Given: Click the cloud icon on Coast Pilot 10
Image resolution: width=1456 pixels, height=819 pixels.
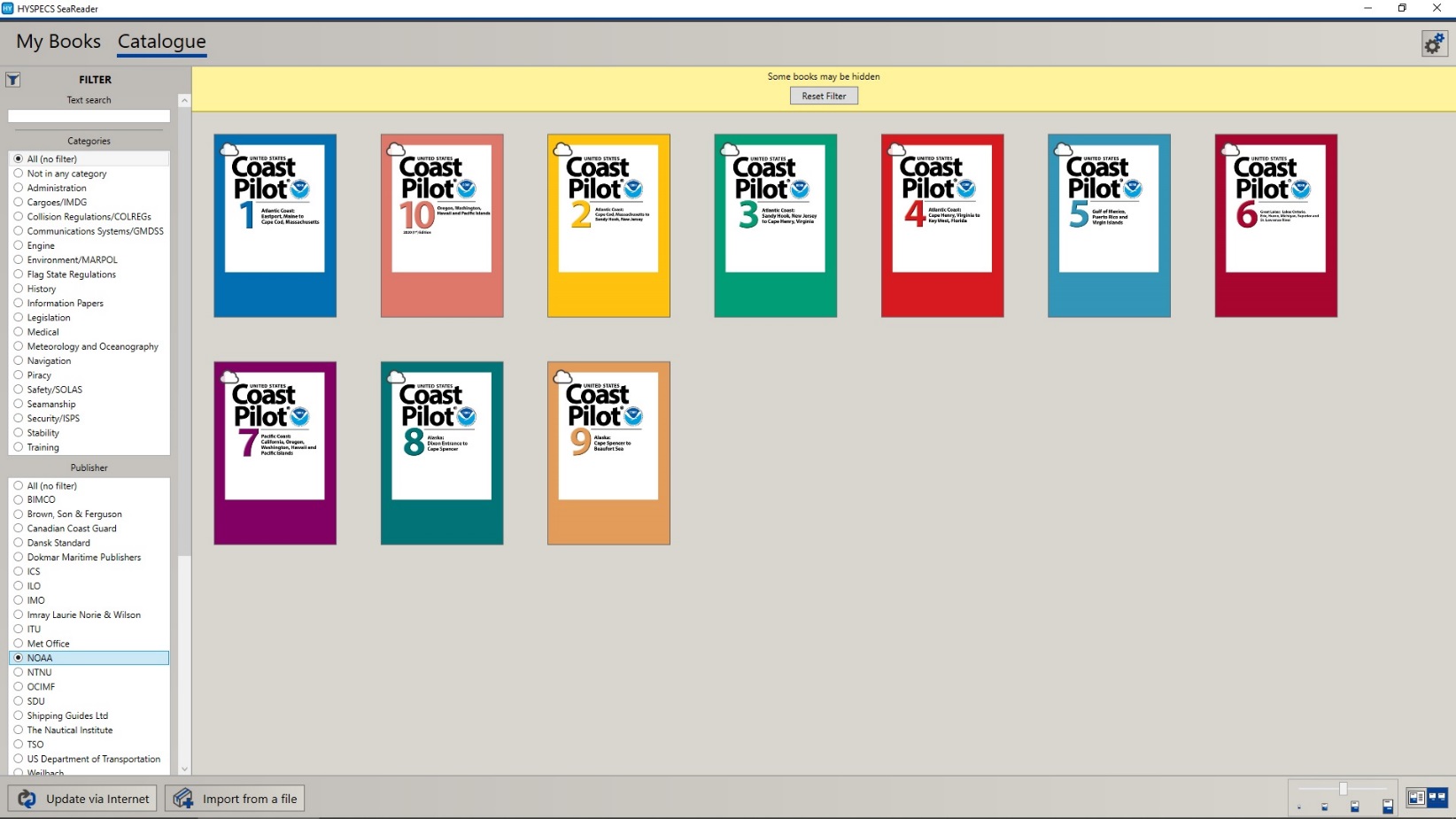Looking at the screenshot, I should coord(396,150).
